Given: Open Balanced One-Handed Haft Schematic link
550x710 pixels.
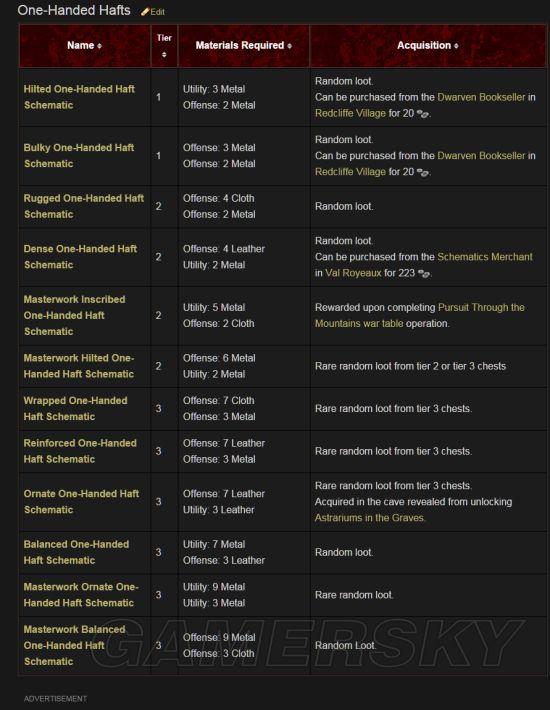Looking at the screenshot, I should coord(76,552).
